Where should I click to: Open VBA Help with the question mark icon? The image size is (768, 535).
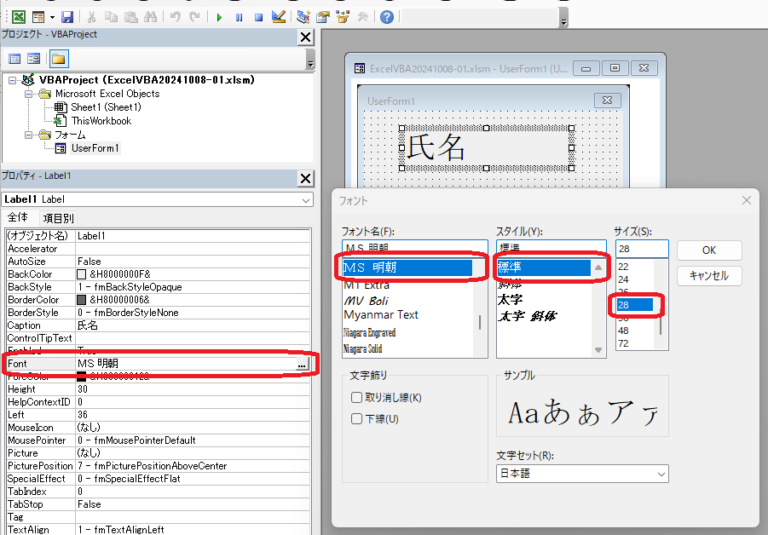[x=387, y=17]
